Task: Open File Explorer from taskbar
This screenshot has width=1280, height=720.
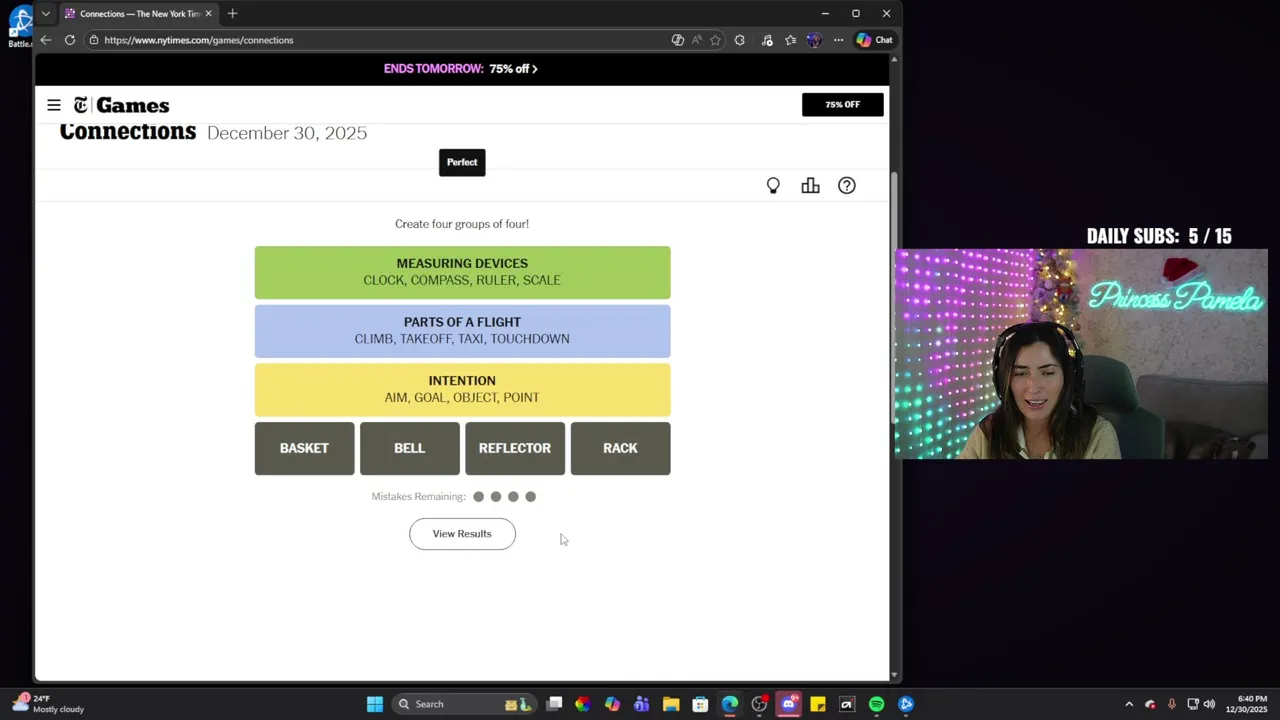Action: pos(671,704)
